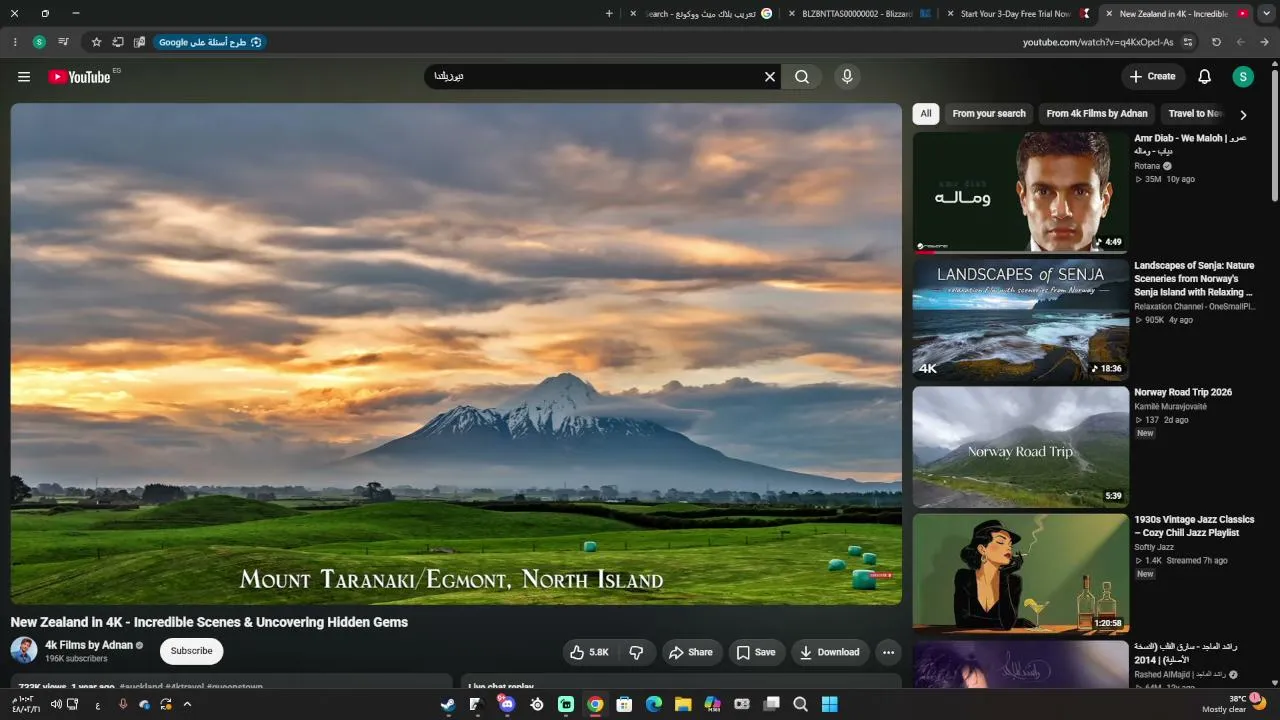The height and width of the screenshot is (720, 1280).
Task: Click the Create button
Action: point(1152,77)
